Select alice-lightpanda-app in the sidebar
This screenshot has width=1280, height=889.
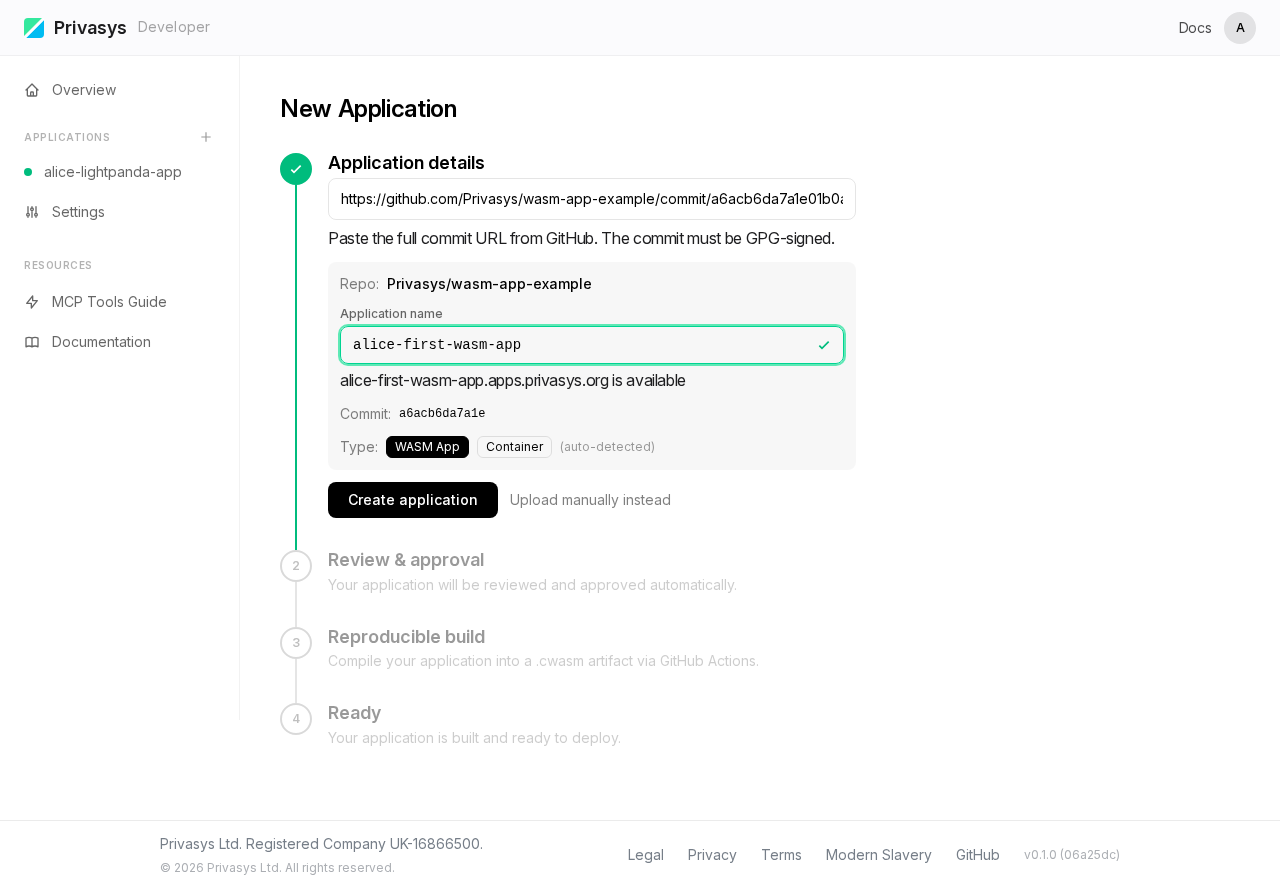112,172
